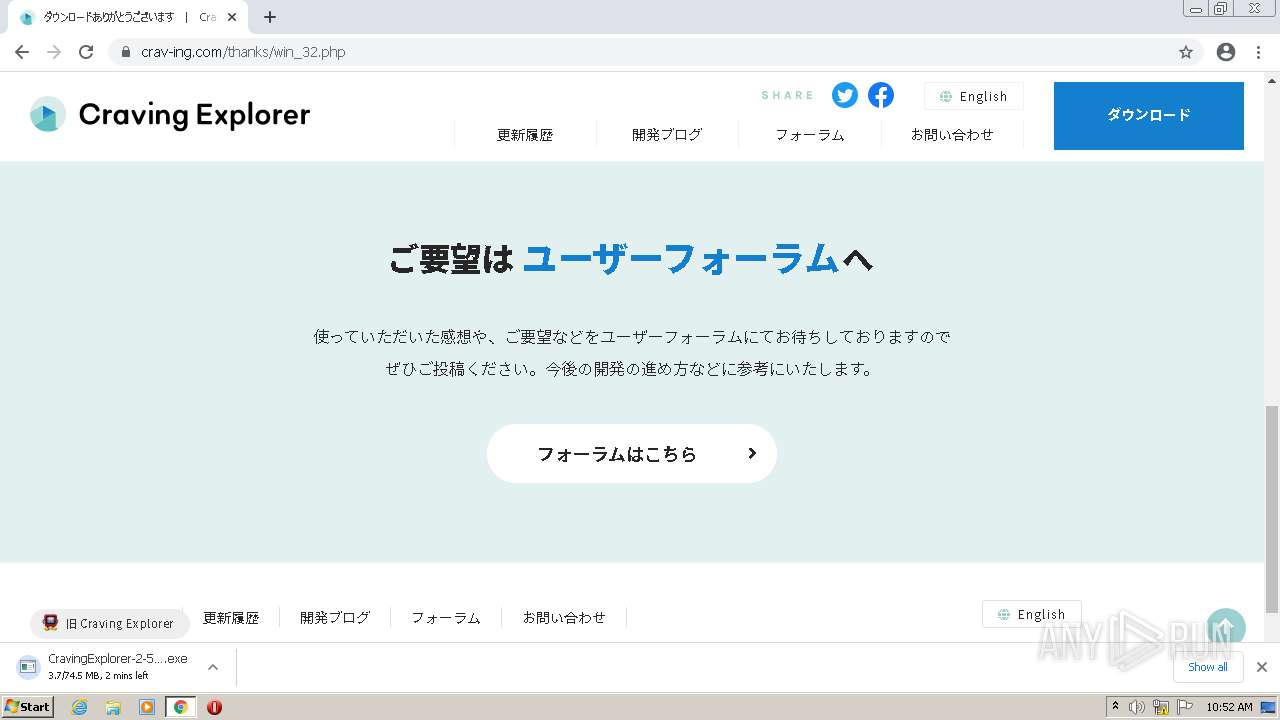The height and width of the screenshot is (720, 1280).
Task: Share on Twitter icon
Action: 845,95
